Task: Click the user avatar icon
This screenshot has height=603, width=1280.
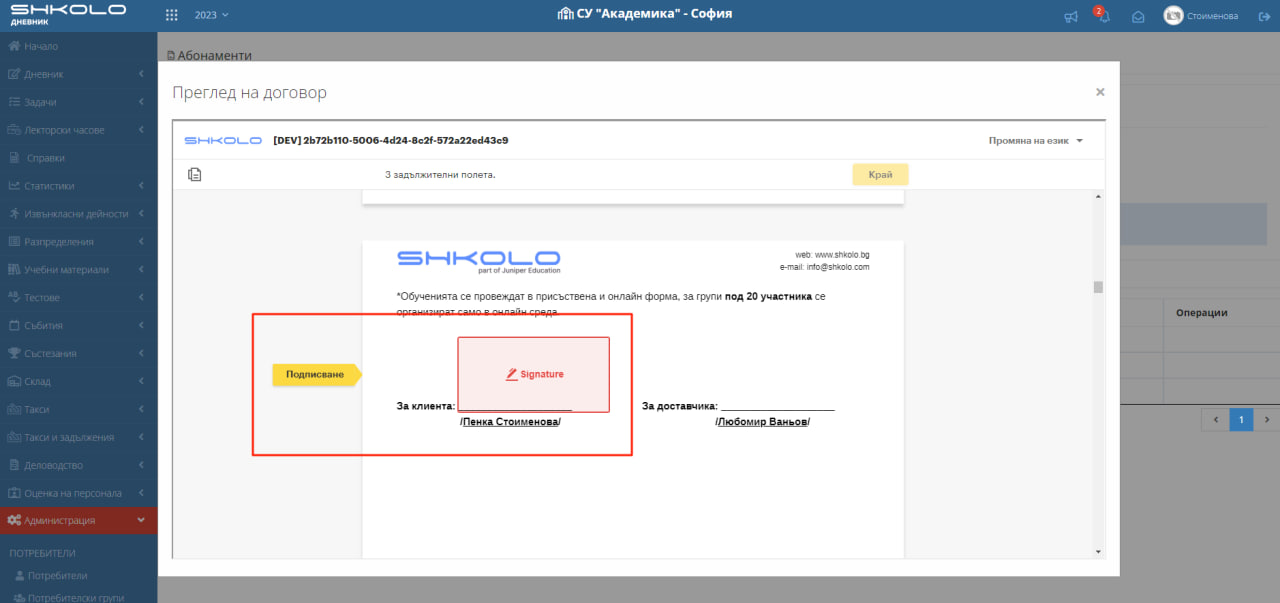Action: [x=1173, y=15]
